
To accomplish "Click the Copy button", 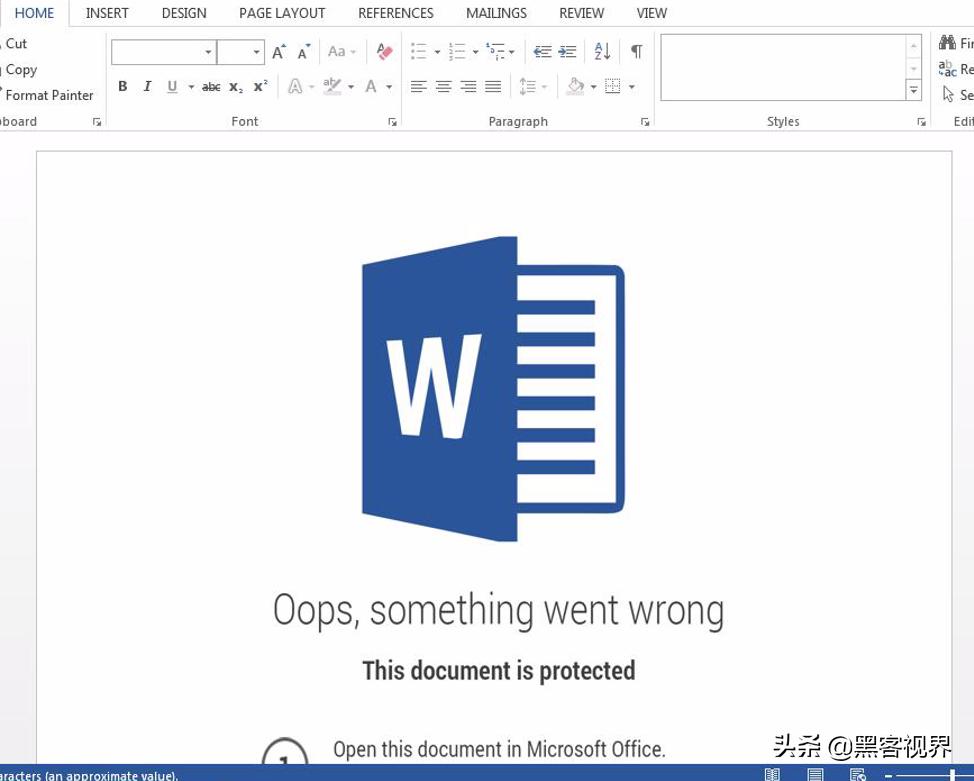I will pyautogui.click(x=21, y=70).
